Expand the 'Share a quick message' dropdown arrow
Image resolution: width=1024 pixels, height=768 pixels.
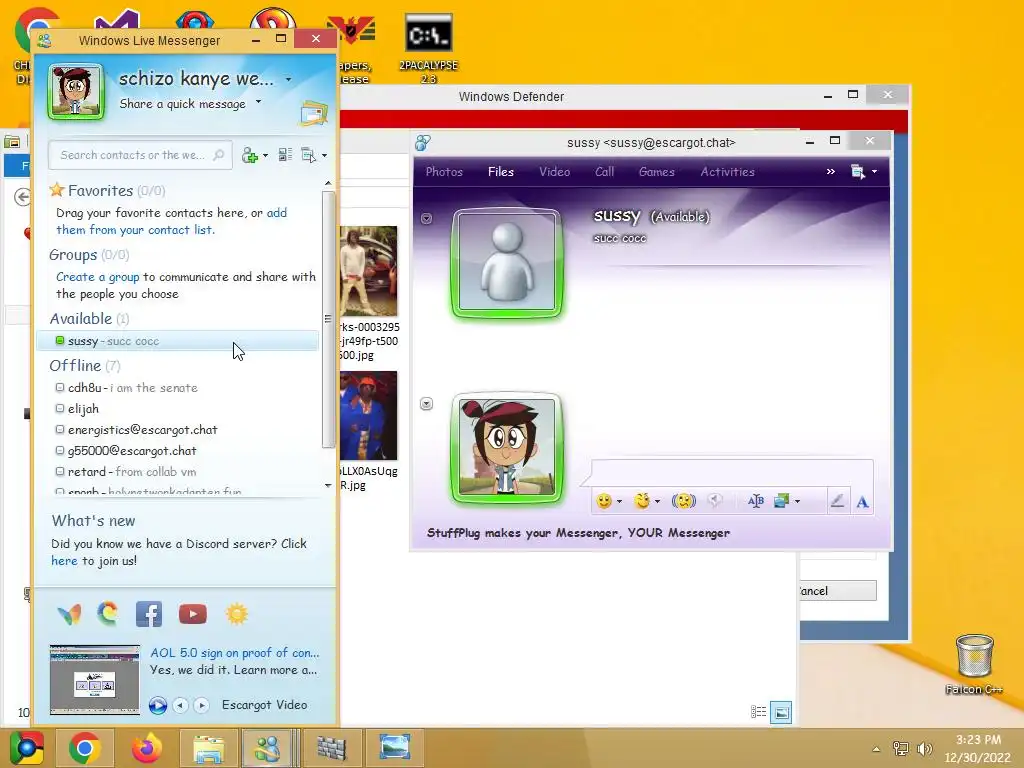pyautogui.click(x=259, y=102)
